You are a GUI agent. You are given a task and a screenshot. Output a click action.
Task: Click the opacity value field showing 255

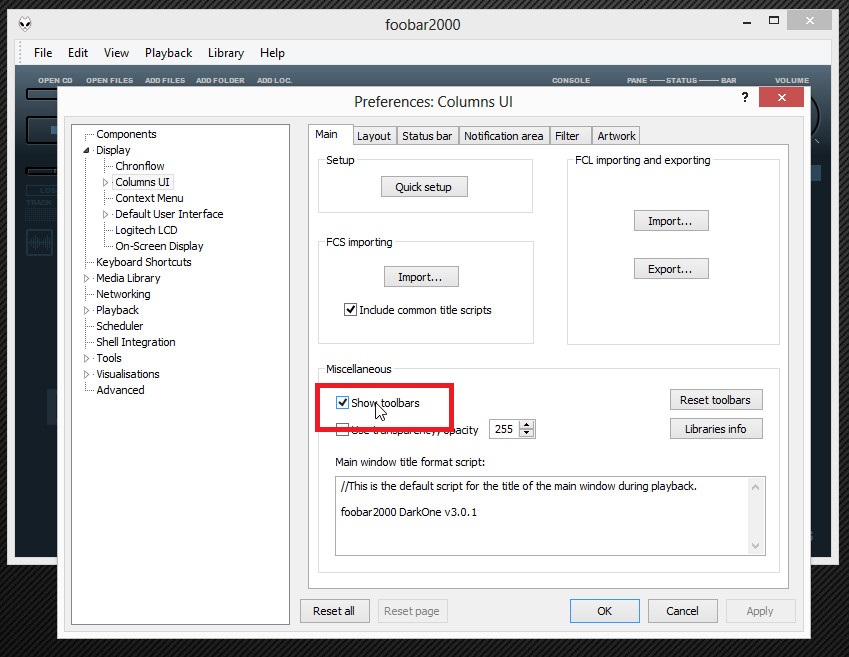pos(504,429)
